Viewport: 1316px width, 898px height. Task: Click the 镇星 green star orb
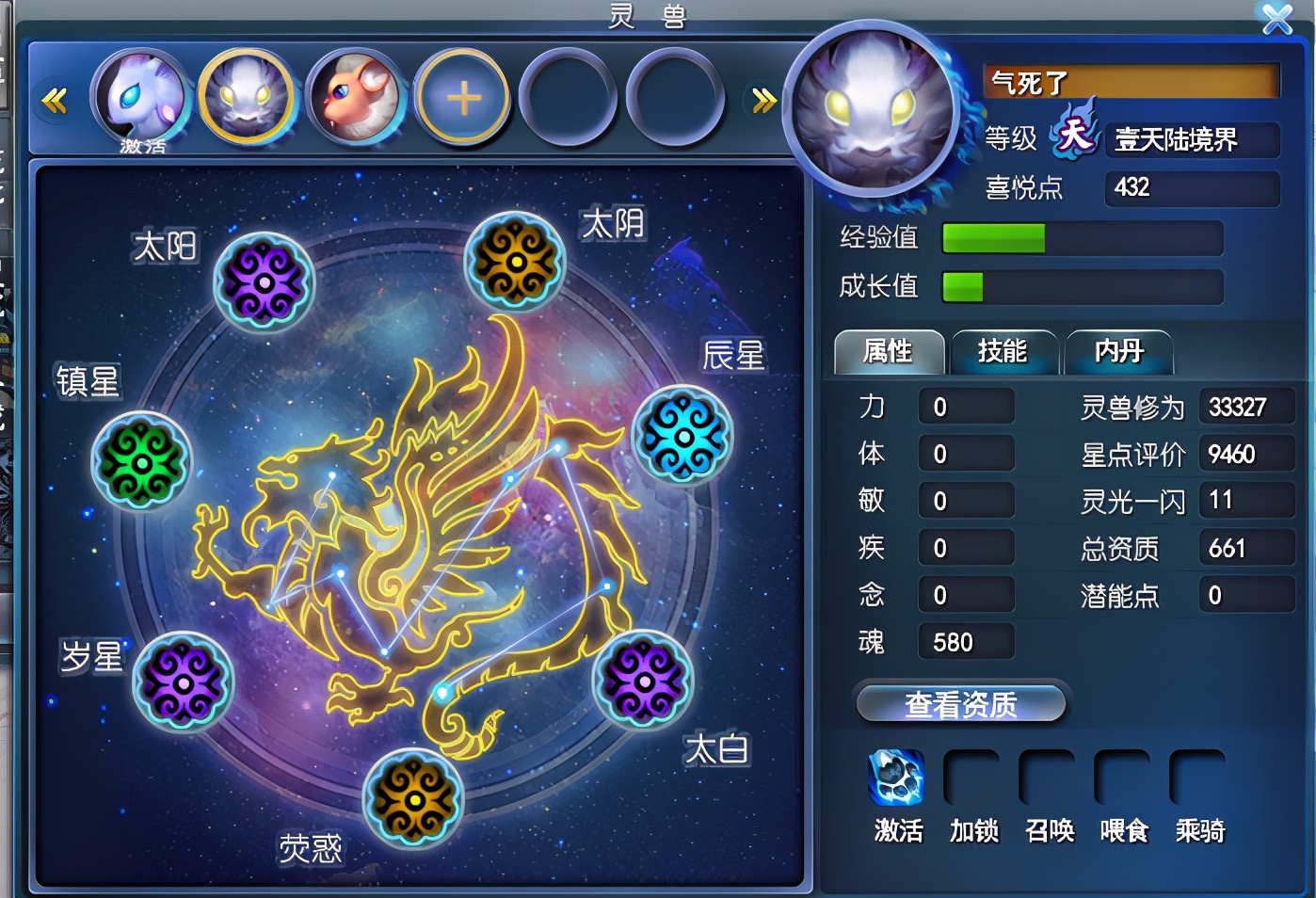[142, 461]
